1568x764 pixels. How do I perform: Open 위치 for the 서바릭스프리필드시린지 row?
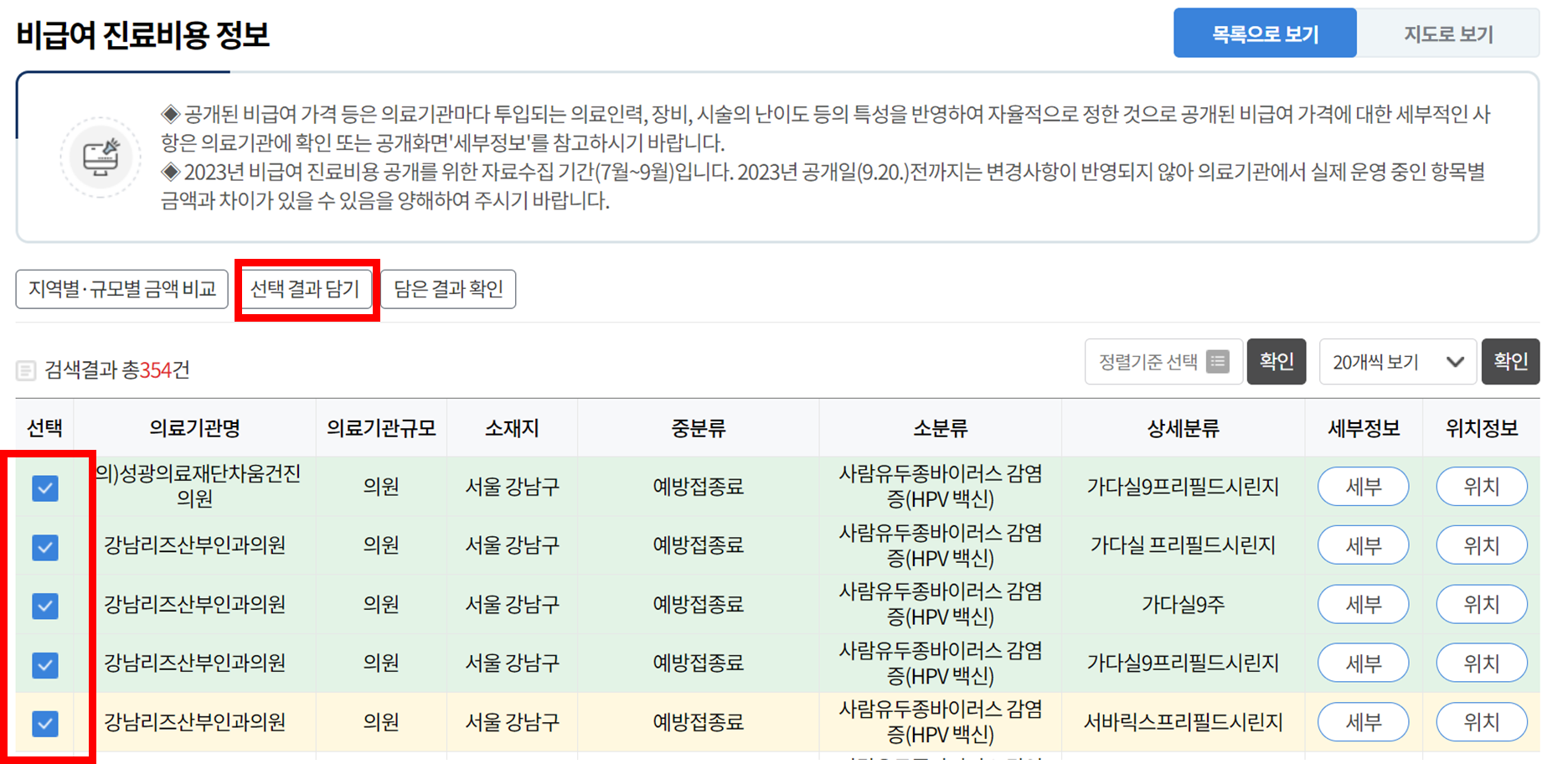1481,722
